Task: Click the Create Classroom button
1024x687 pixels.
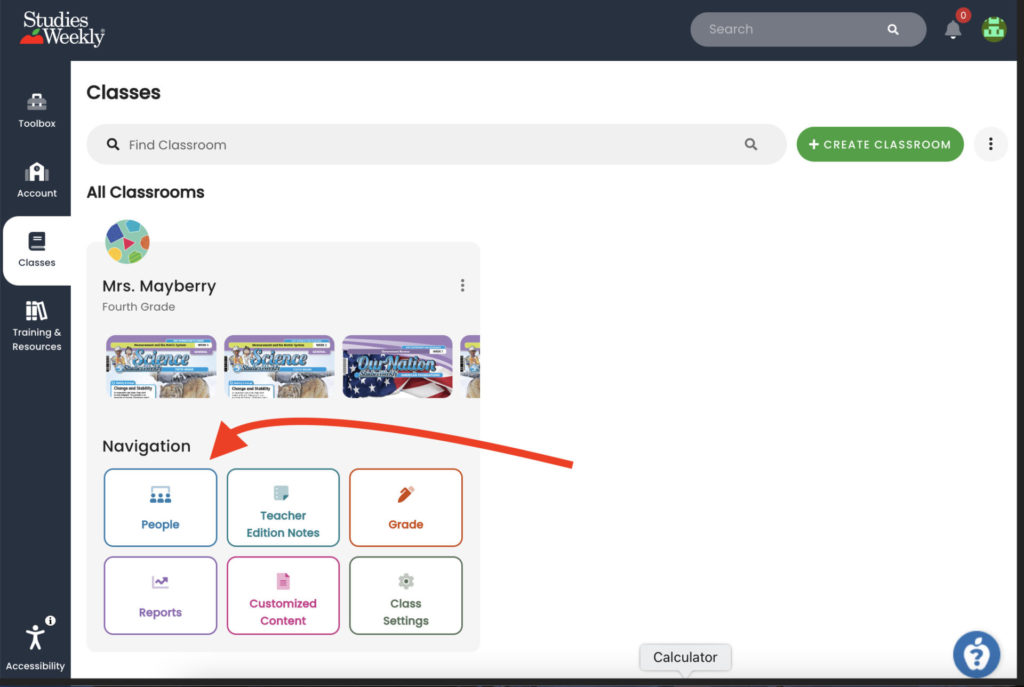Action: (x=879, y=144)
